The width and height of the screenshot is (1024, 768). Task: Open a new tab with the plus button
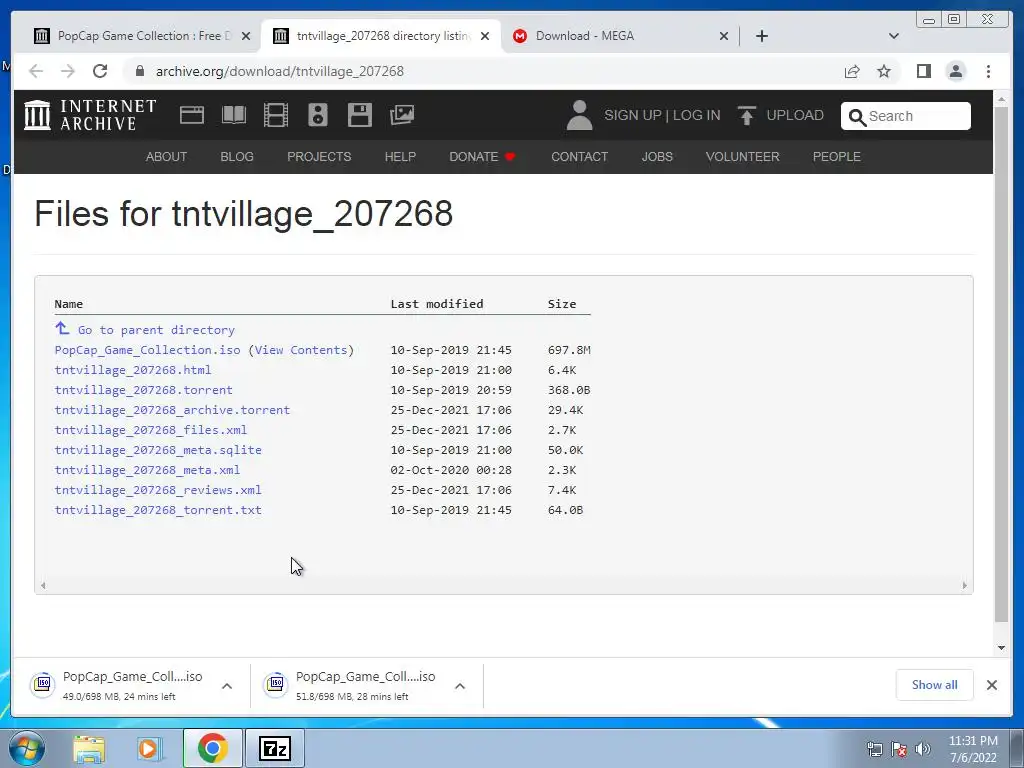761,36
